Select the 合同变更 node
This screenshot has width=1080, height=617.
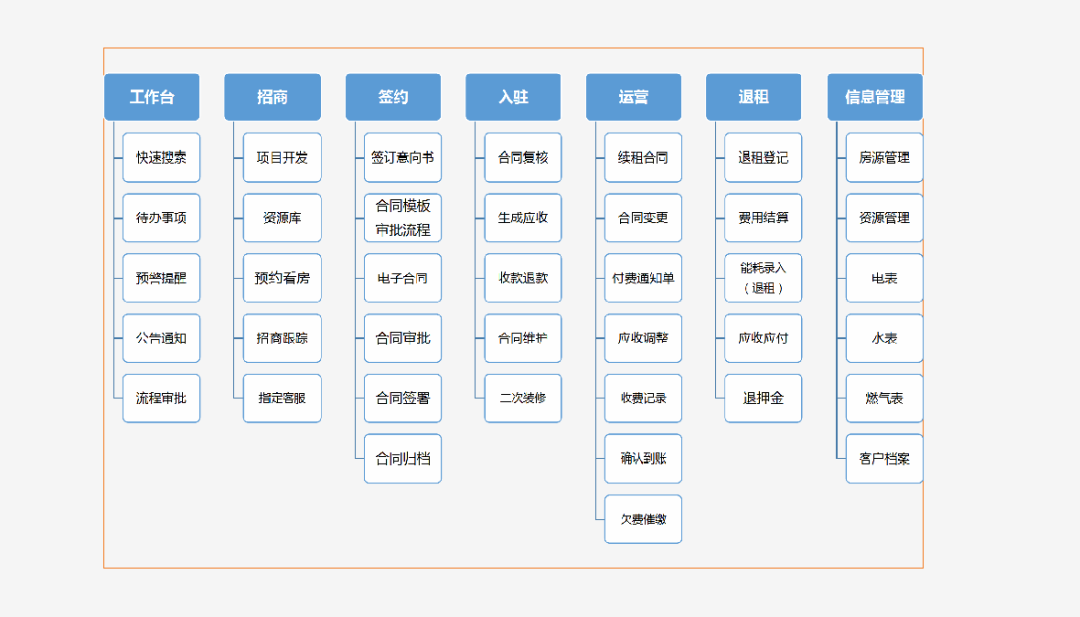tap(643, 218)
